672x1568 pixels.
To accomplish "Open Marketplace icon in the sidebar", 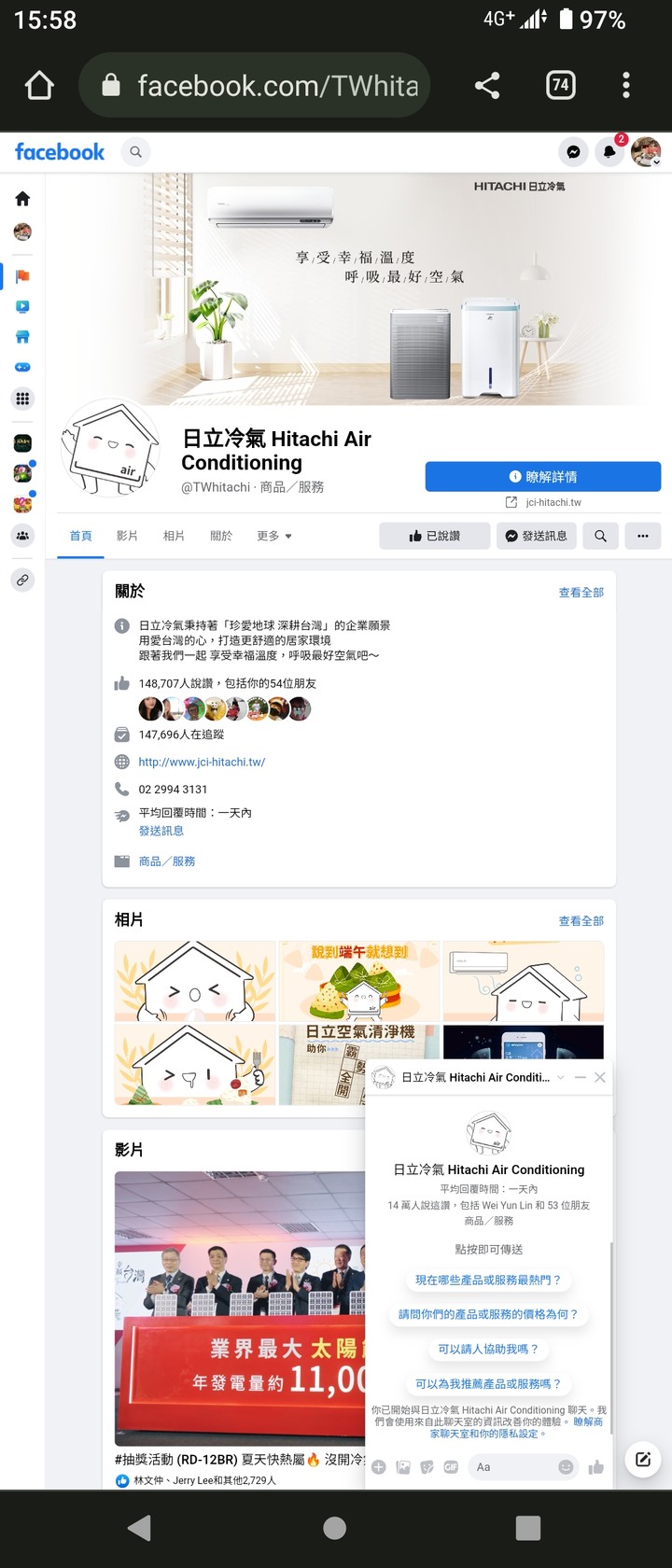I will pos(22,337).
